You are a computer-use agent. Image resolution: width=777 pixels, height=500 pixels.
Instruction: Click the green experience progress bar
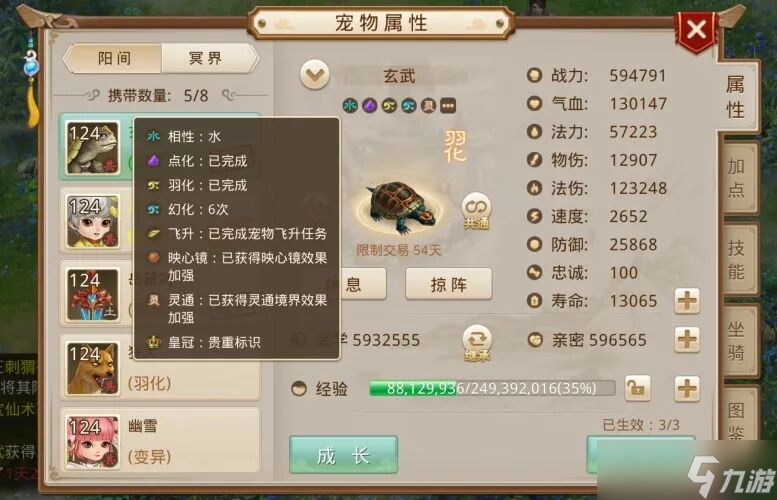pos(492,388)
